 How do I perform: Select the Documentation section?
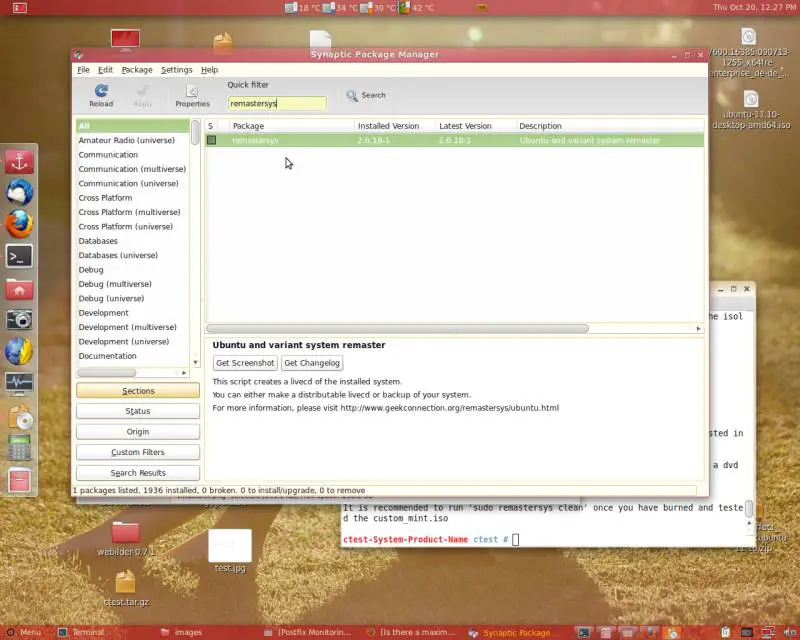[x=133, y=356]
